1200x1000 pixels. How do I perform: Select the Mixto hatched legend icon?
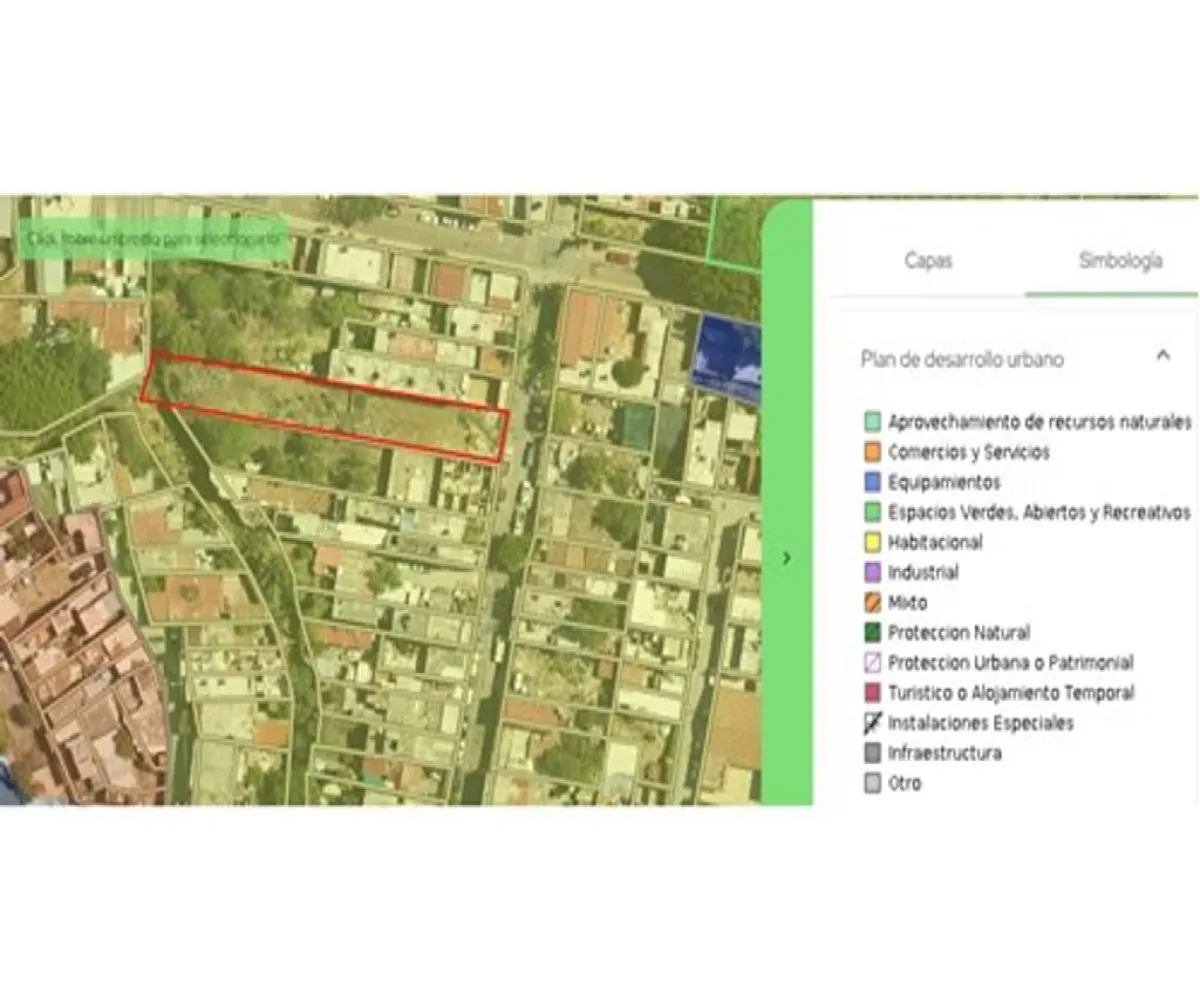pyautogui.click(x=872, y=602)
